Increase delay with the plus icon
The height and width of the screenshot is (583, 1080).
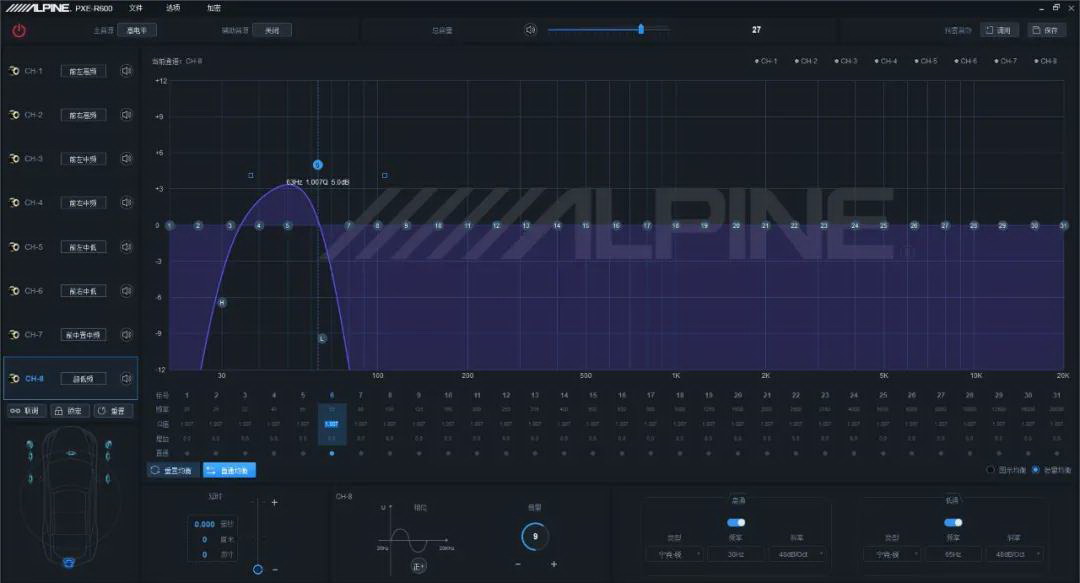point(274,502)
